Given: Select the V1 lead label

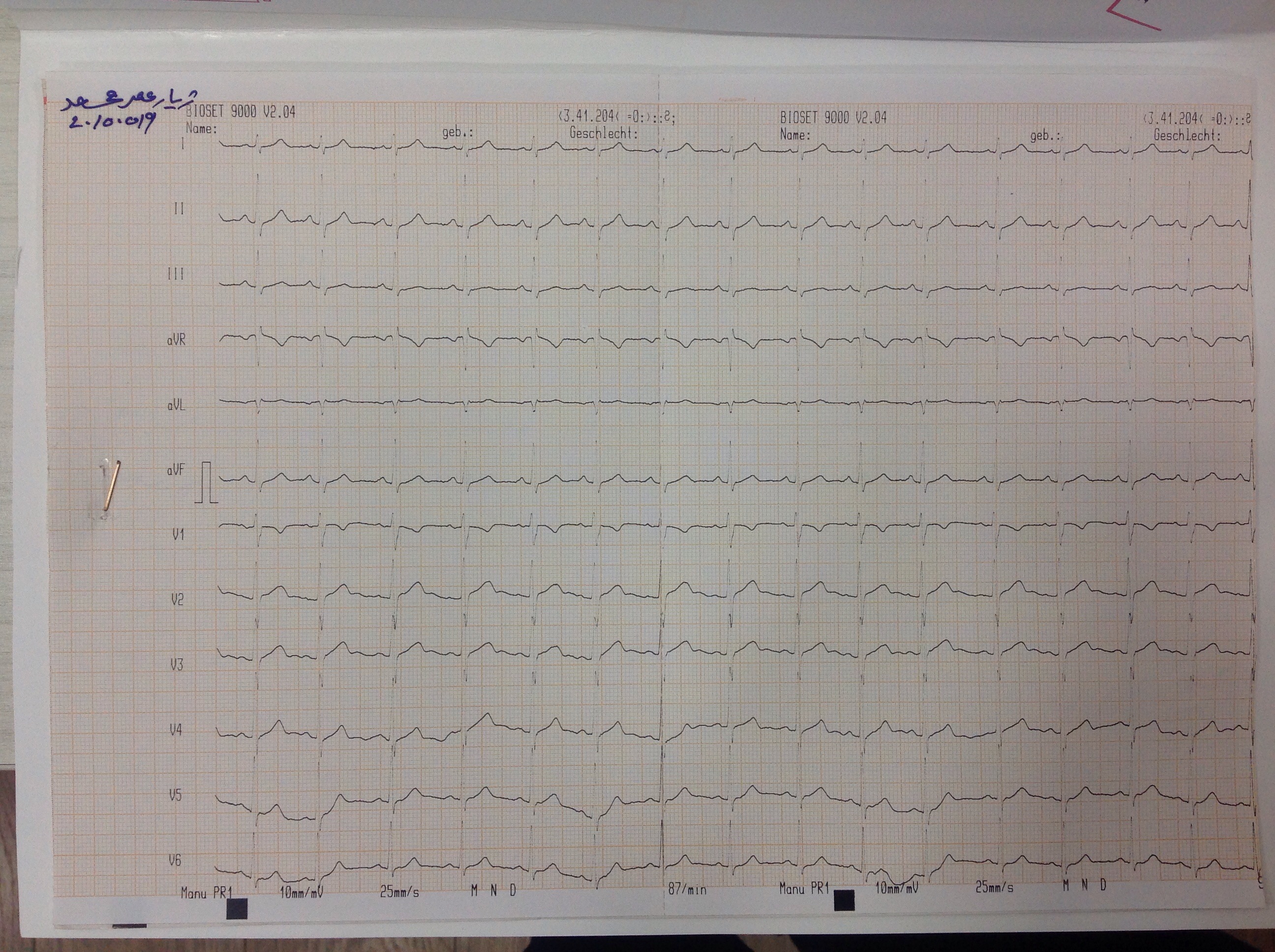Looking at the screenshot, I should [x=178, y=535].
